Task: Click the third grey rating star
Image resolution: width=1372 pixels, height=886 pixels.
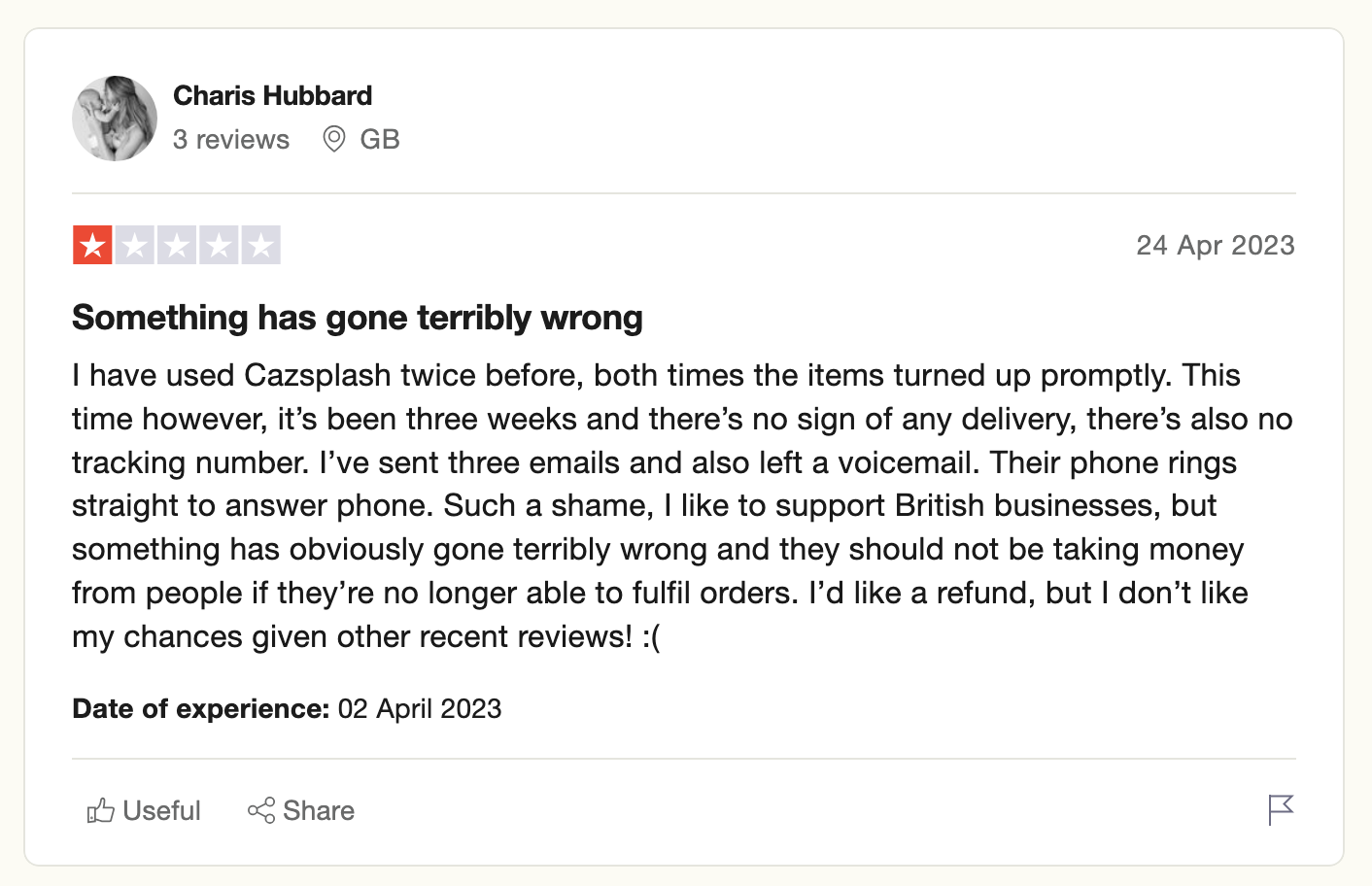Action: tap(177, 245)
